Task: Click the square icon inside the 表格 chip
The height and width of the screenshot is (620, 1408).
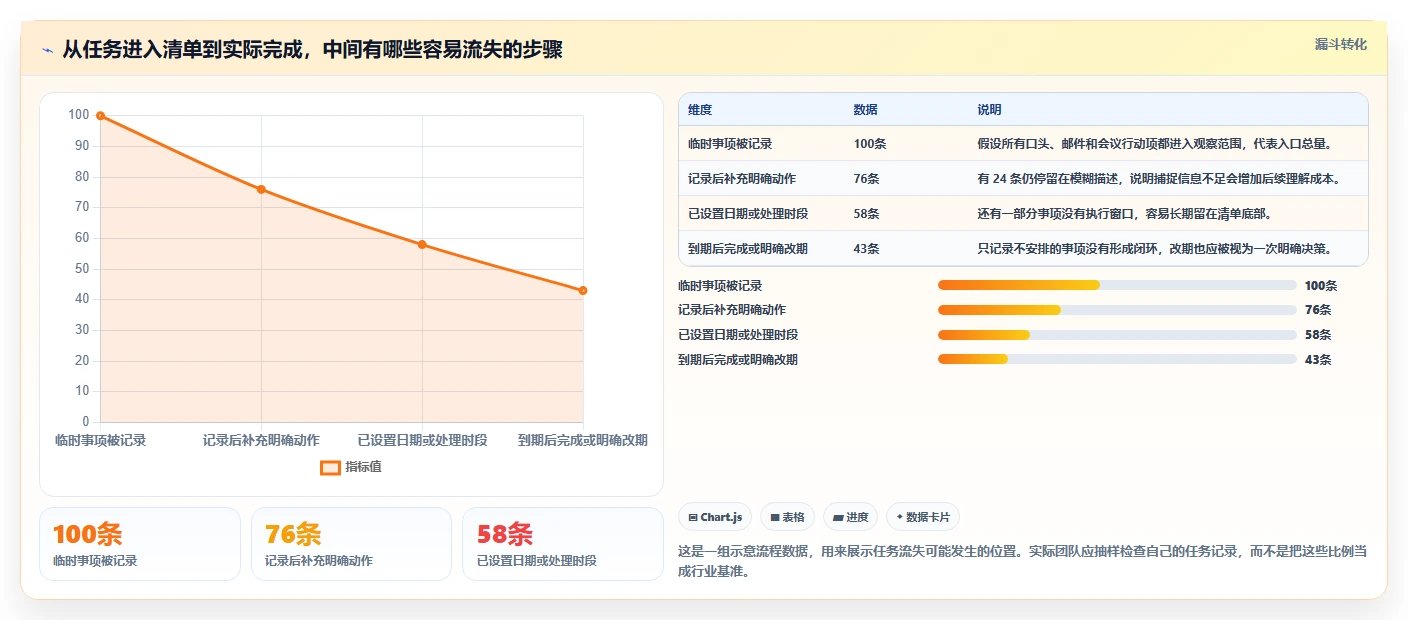Action: pyautogui.click(x=775, y=517)
